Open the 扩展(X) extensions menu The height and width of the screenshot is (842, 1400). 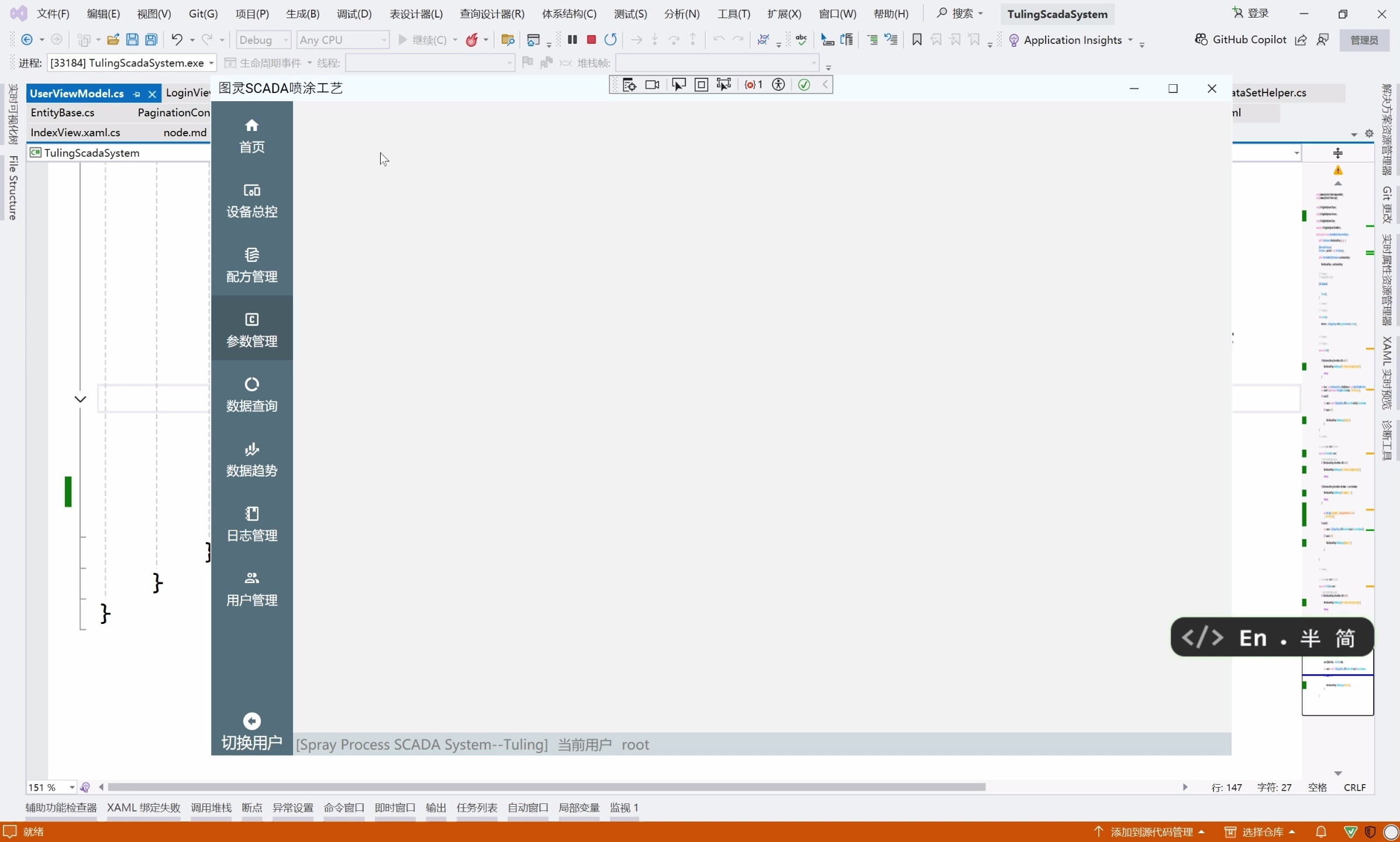pos(784,13)
